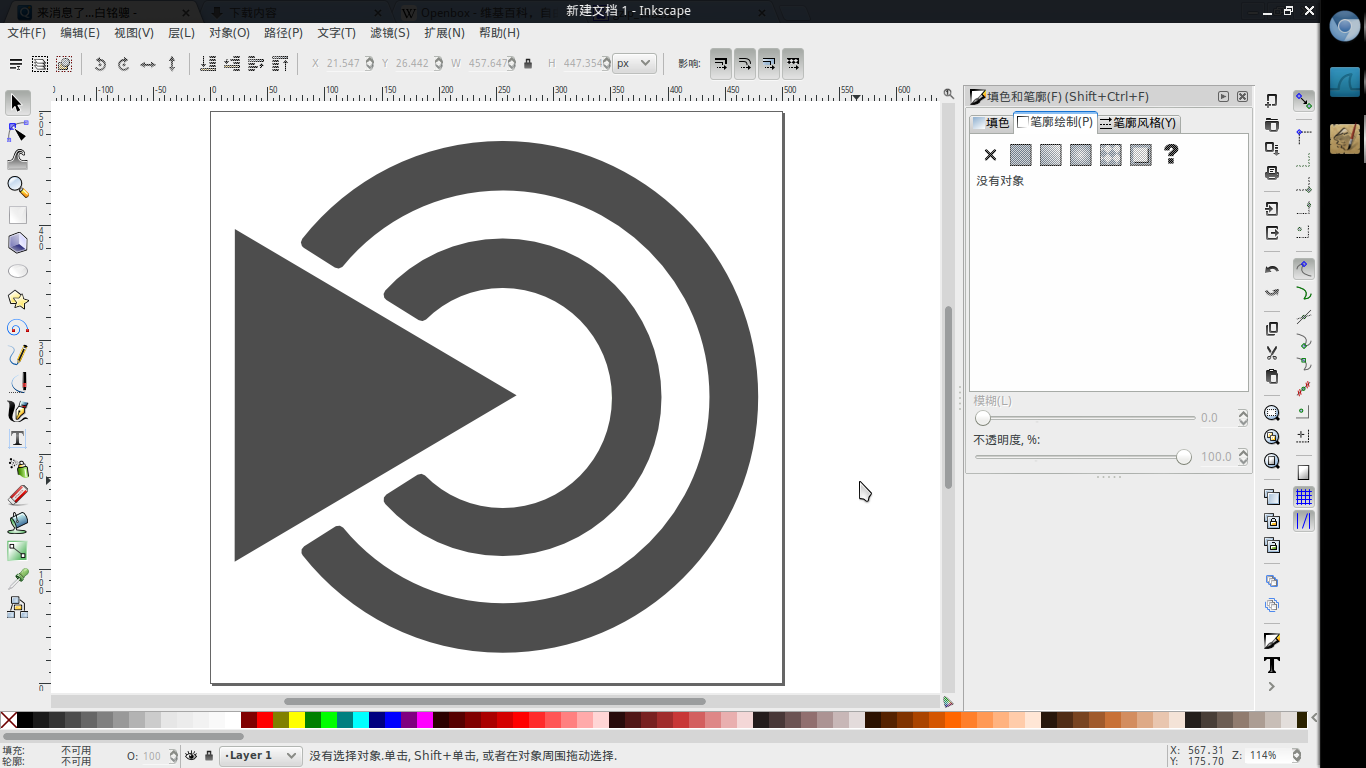The width and height of the screenshot is (1366, 768).
Task: Switch to the 填色 tab
Action: [991, 123]
